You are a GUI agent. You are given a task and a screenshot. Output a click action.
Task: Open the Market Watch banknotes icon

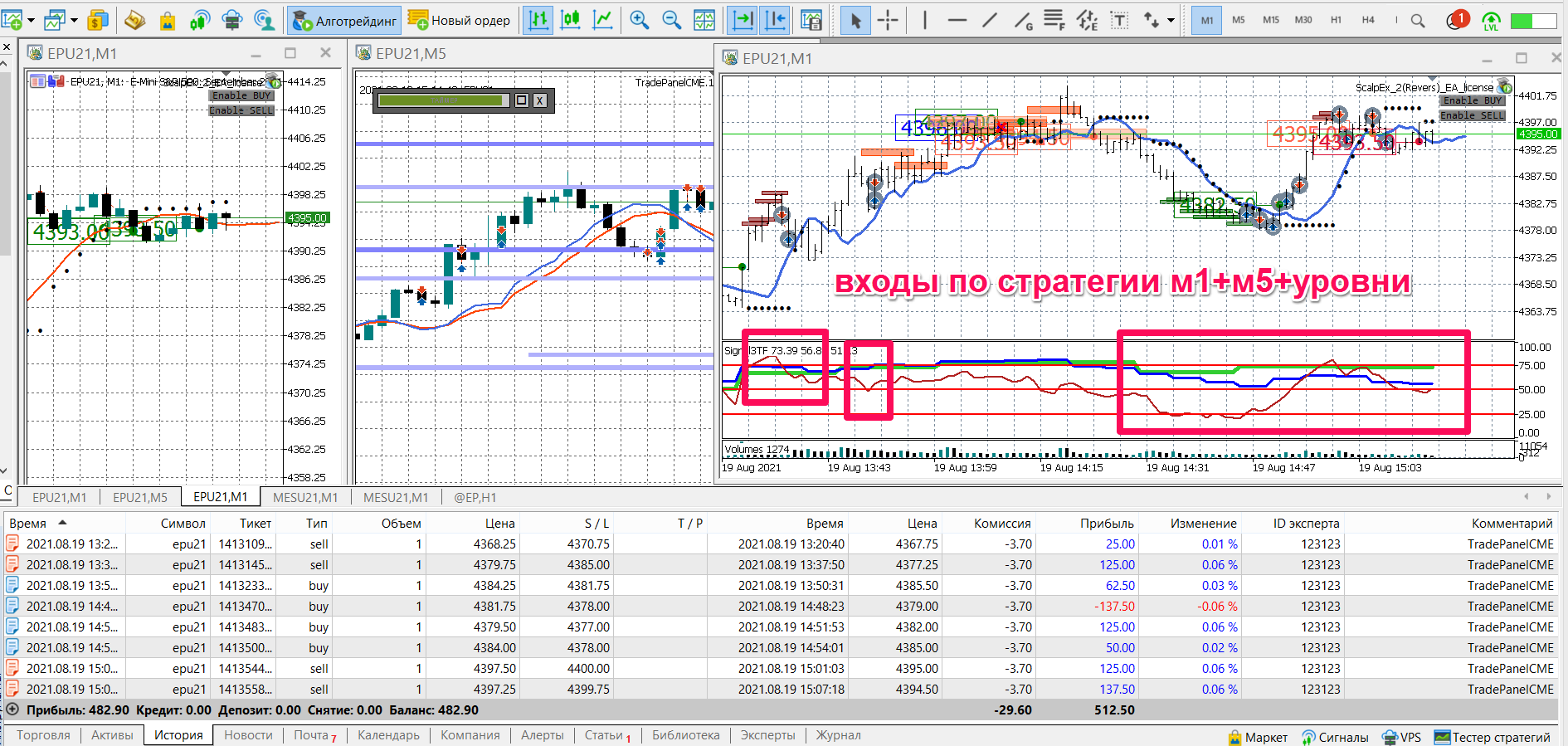[134, 20]
